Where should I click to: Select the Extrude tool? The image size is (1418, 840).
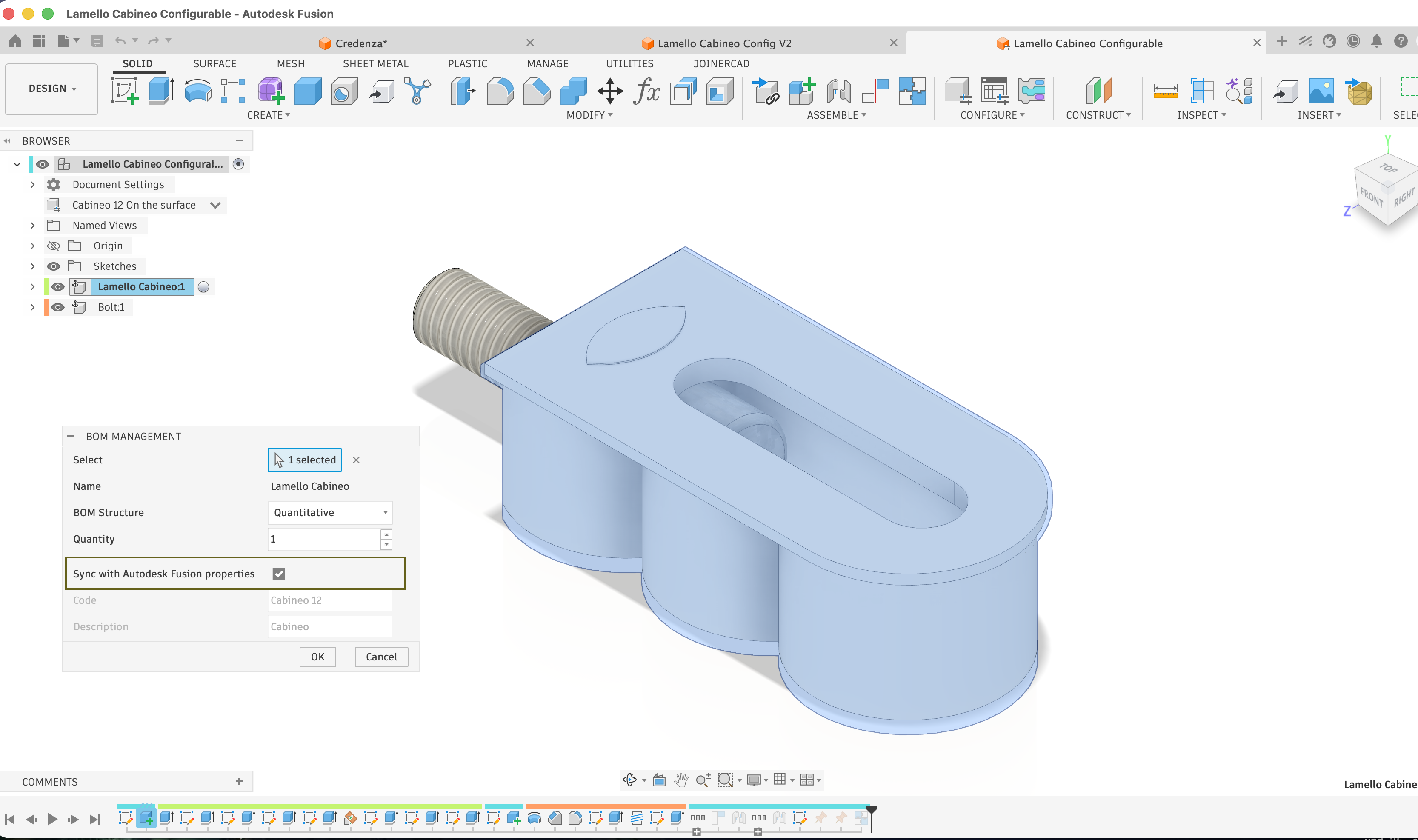point(161,91)
